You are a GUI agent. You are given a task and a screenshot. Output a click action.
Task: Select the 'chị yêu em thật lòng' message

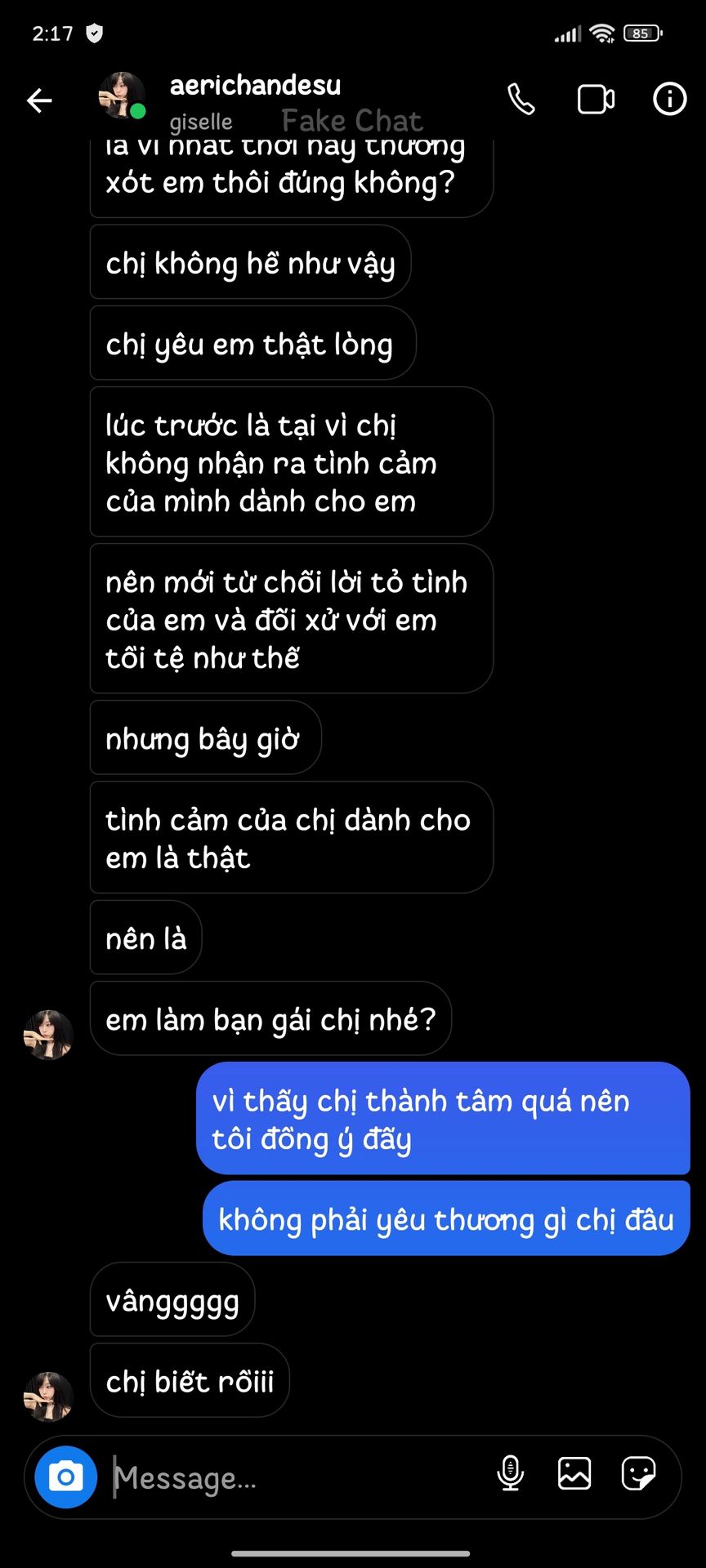click(252, 343)
